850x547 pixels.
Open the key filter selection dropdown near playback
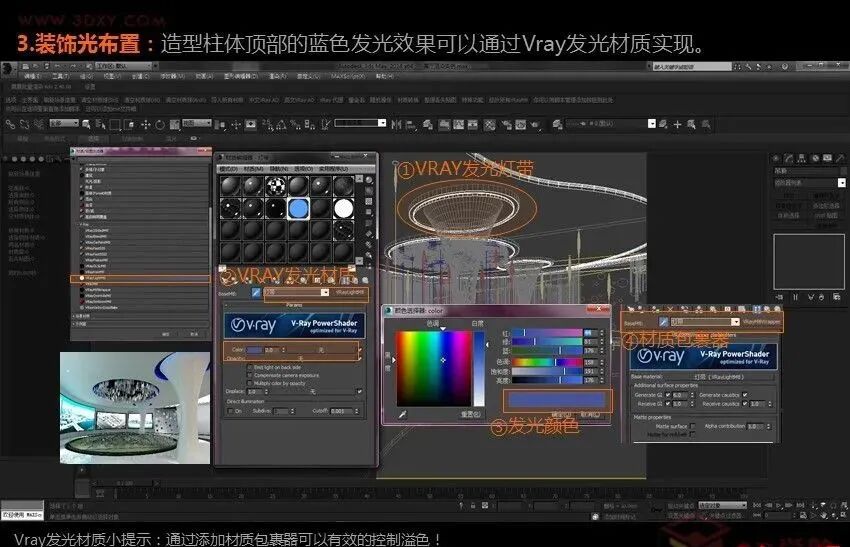click(722, 505)
